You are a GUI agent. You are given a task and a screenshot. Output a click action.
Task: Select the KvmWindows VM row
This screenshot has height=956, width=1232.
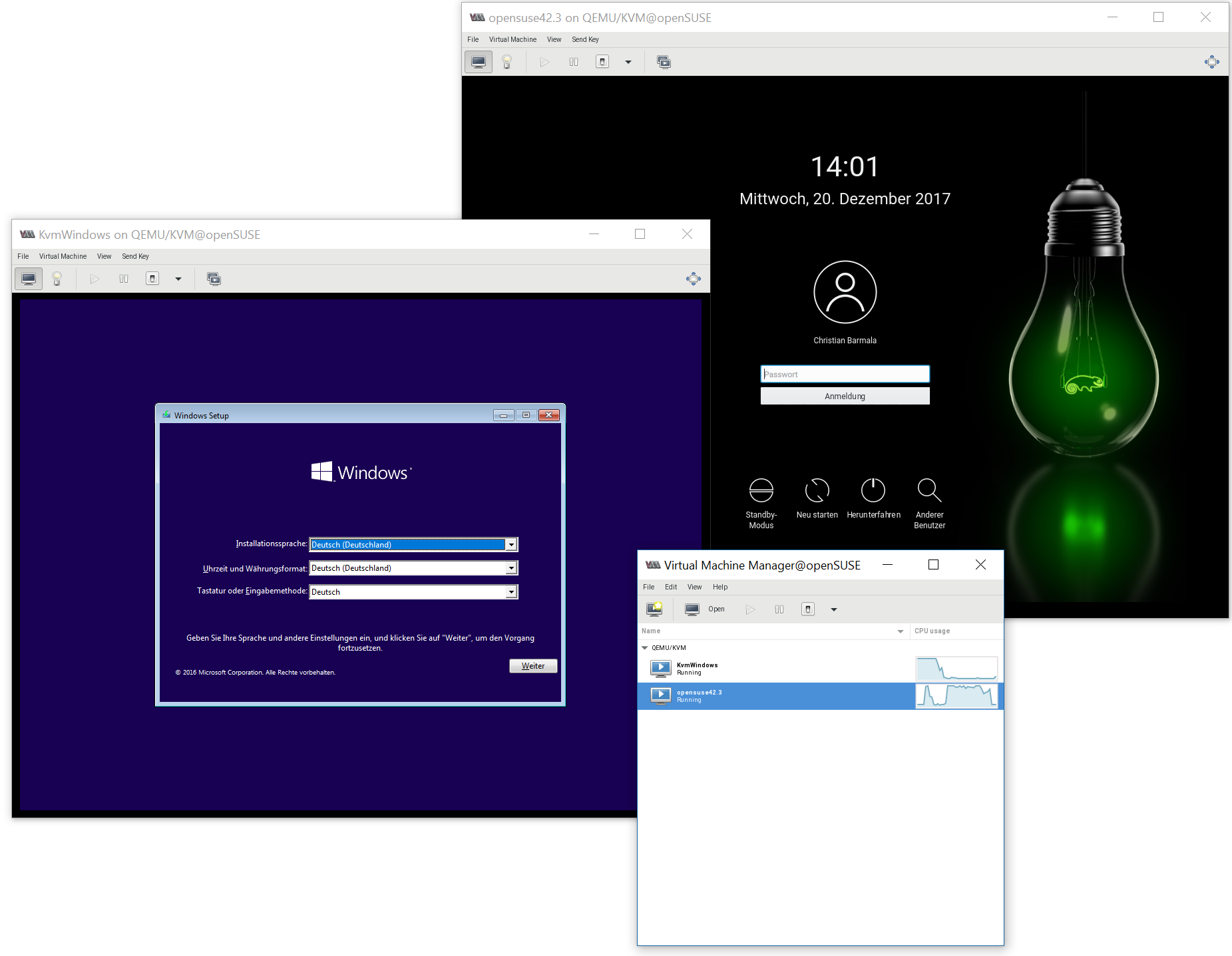coord(821,669)
